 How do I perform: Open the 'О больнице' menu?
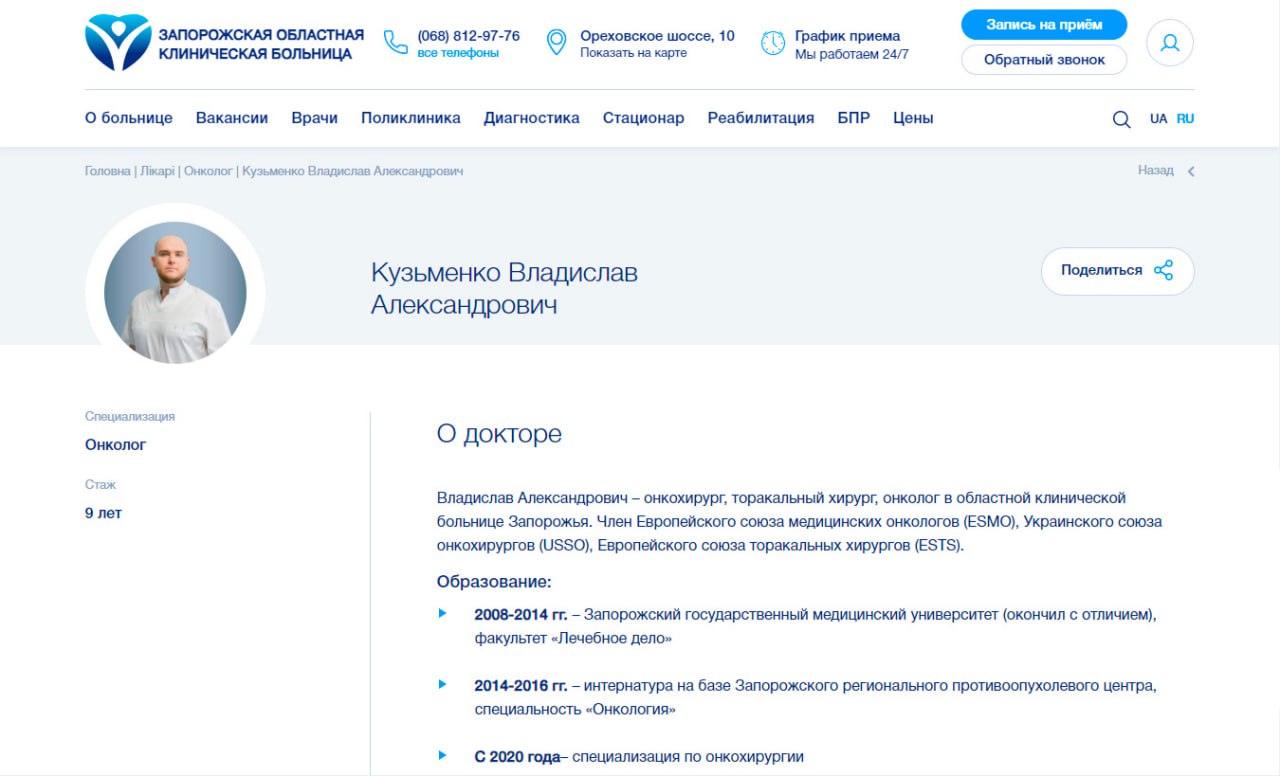click(129, 118)
